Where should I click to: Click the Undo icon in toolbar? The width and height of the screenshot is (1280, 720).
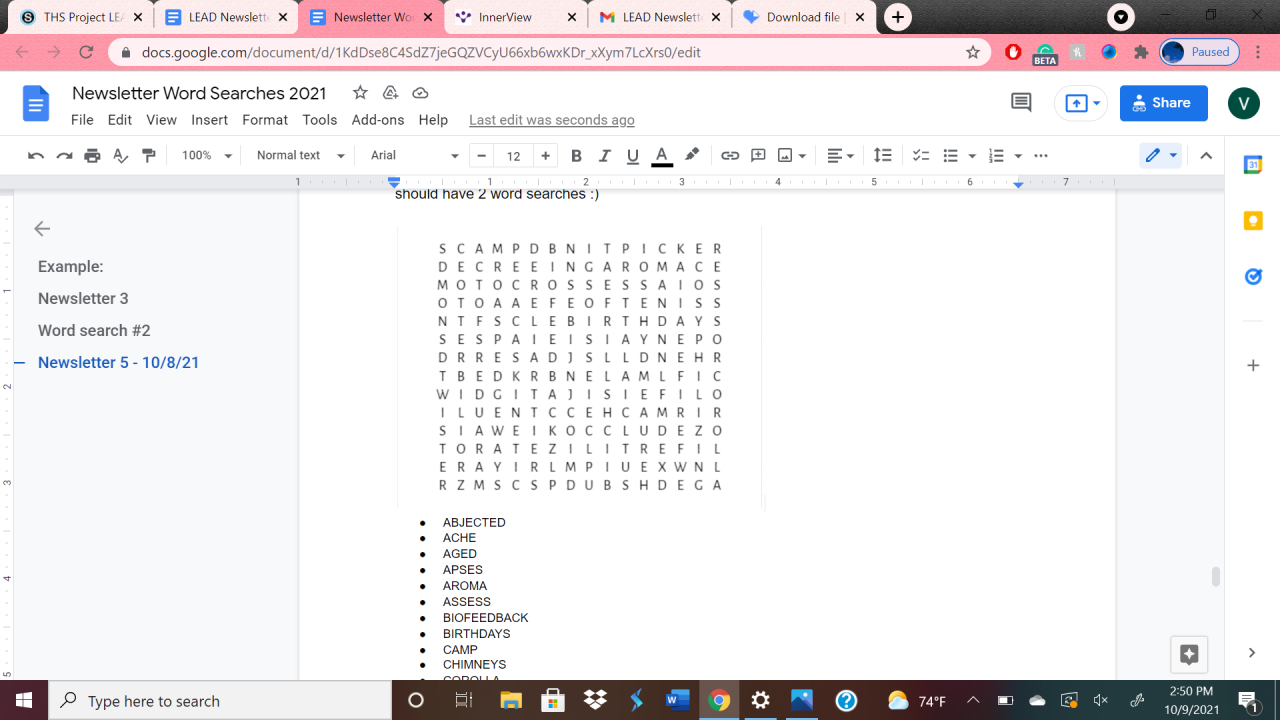(x=36, y=156)
